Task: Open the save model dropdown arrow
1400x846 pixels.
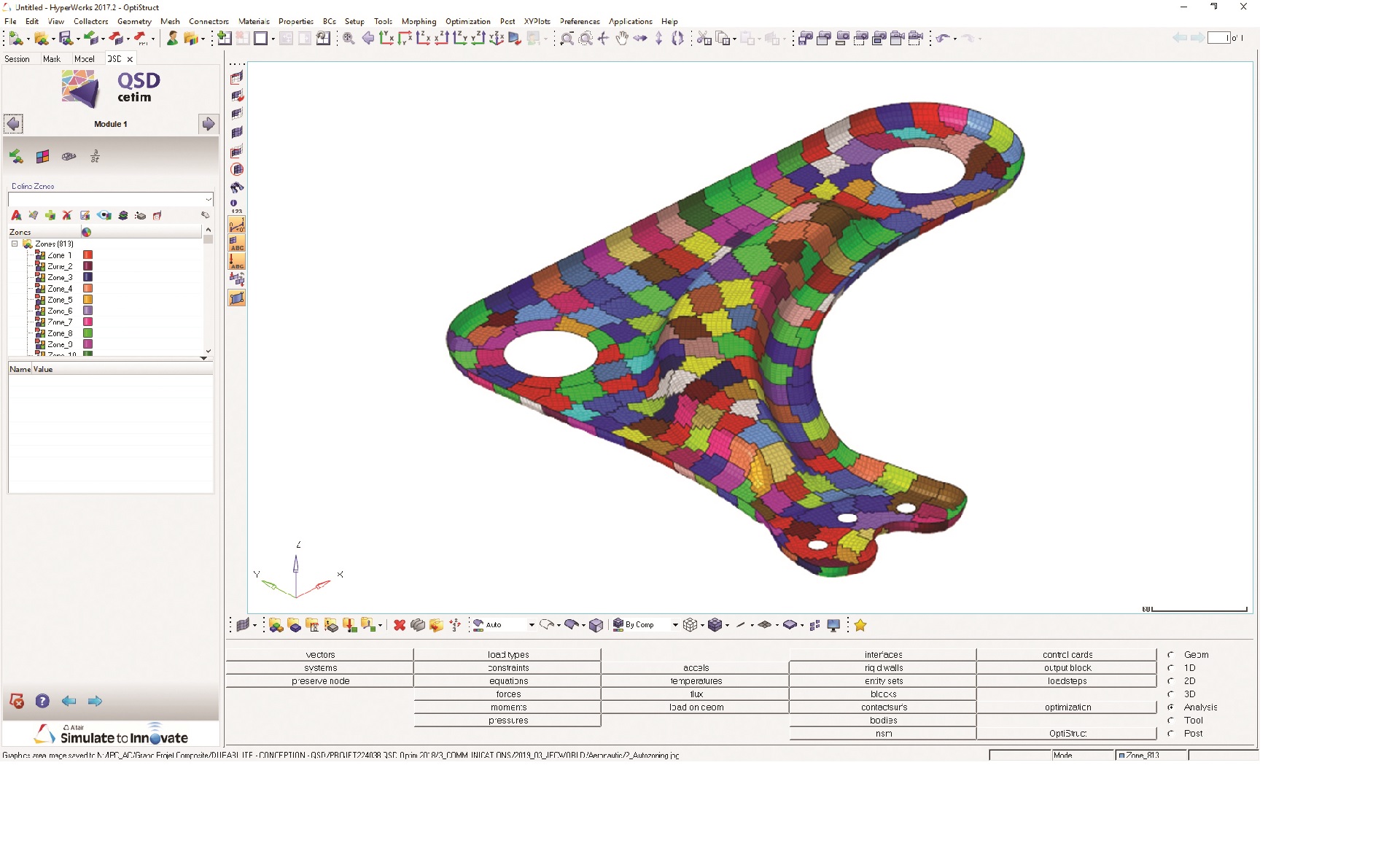Action: pos(78,39)
